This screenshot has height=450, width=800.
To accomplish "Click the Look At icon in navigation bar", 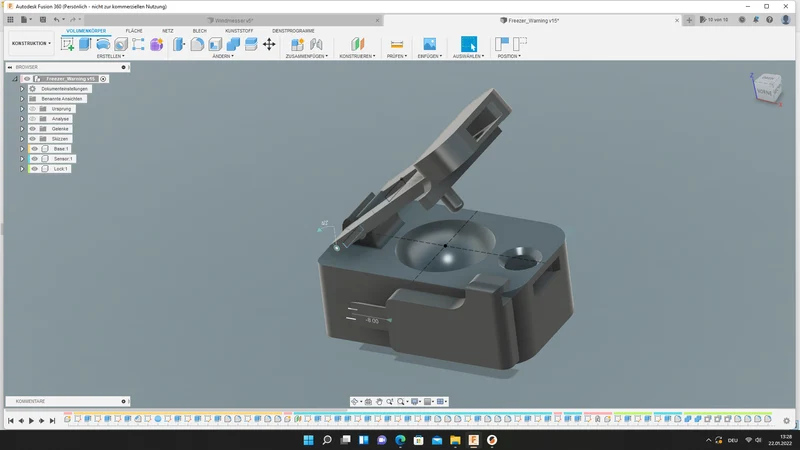I will coord(368,402).
